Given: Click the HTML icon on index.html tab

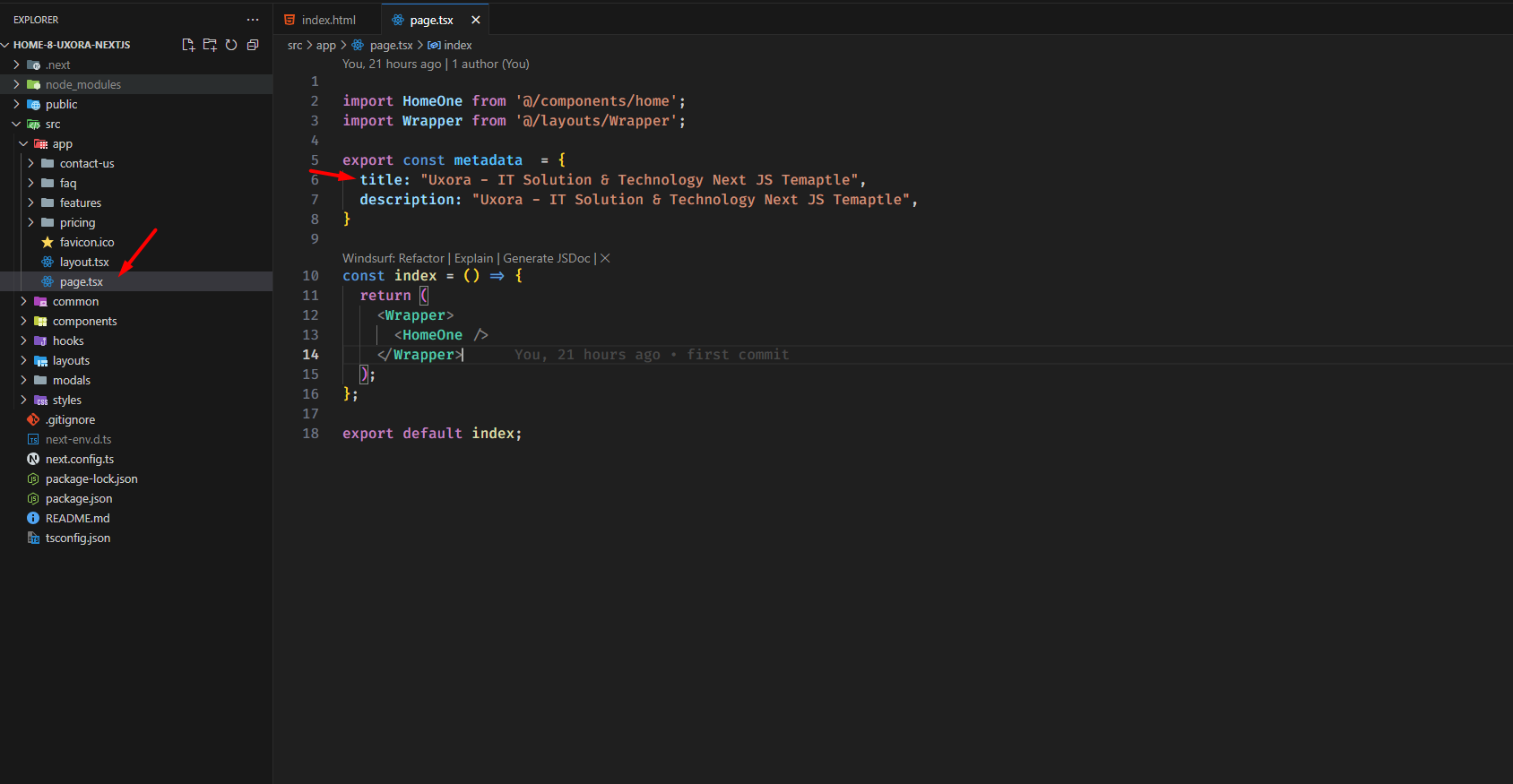Looking at the screenshot, I should (x=290, y=20).
